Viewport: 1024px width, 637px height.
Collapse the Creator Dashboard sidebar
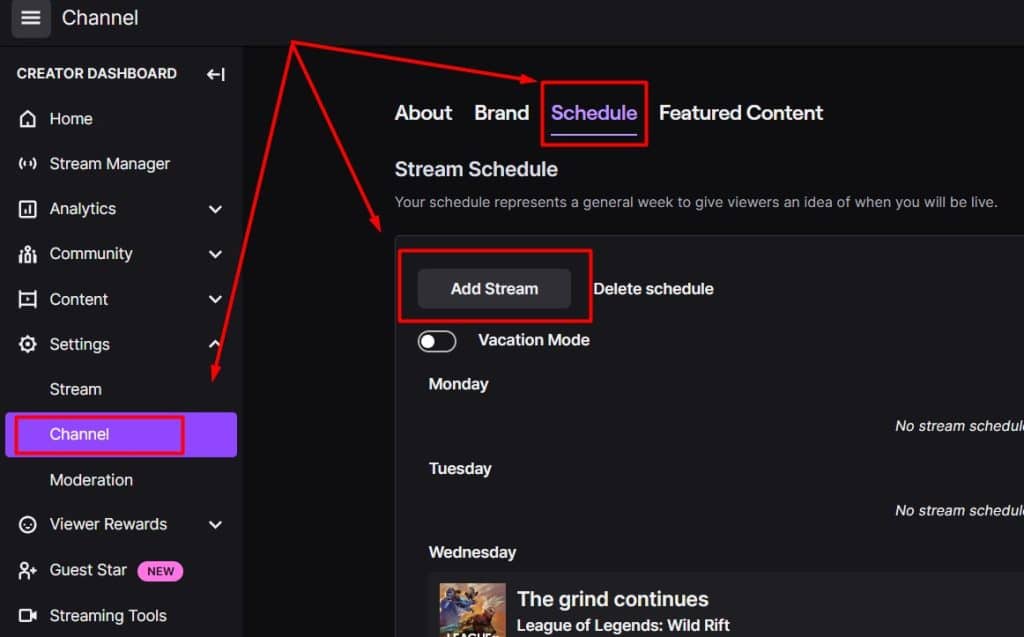tap(216, 73)
